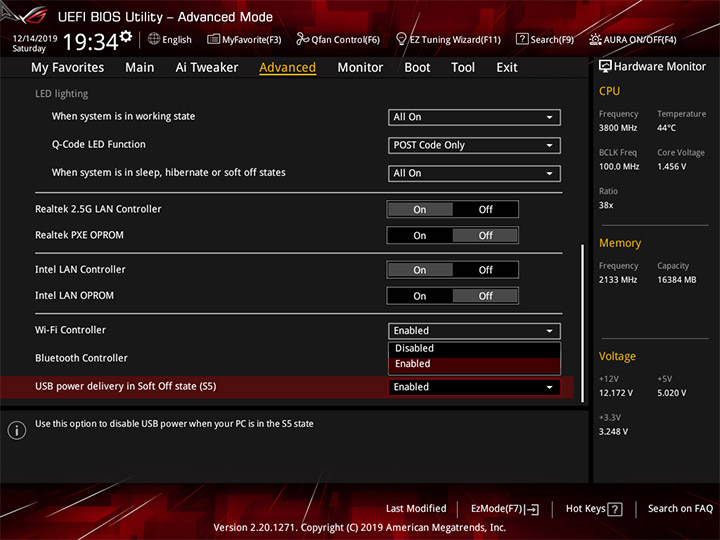
Task: Open Qfan Control(F6)
Action: click(x=338, y=39)
